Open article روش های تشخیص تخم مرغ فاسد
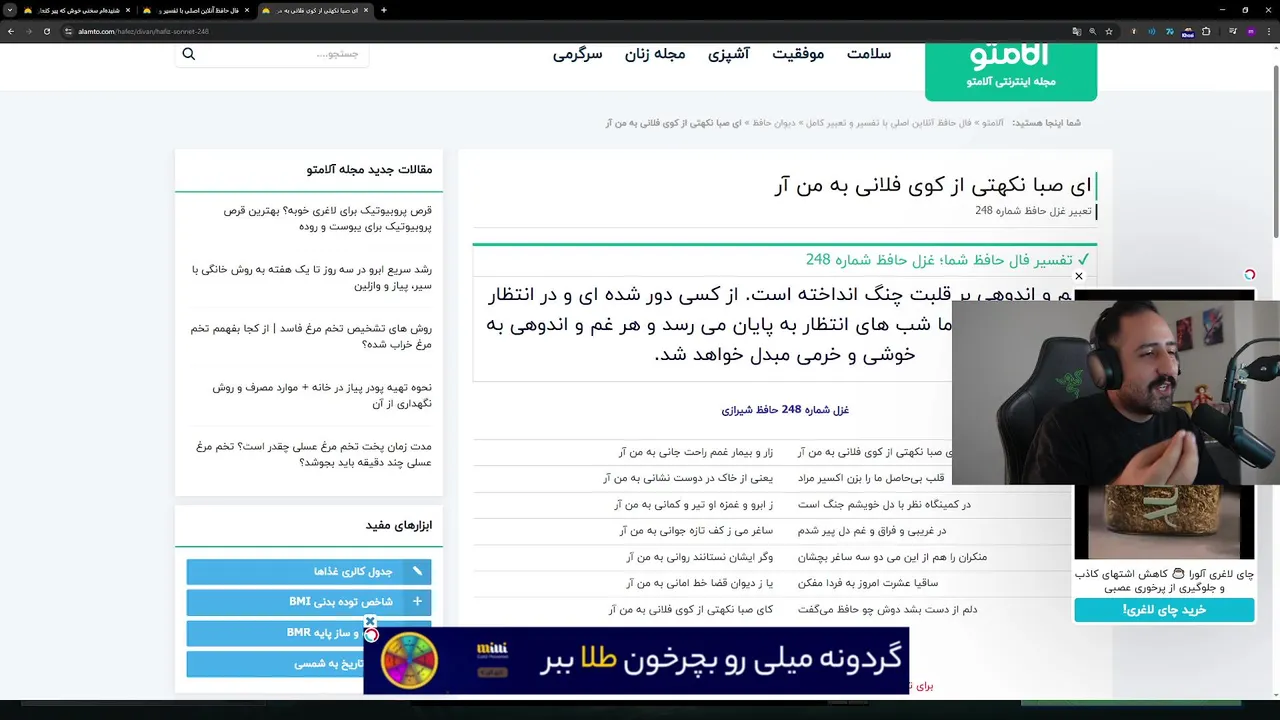 [312, 336]
